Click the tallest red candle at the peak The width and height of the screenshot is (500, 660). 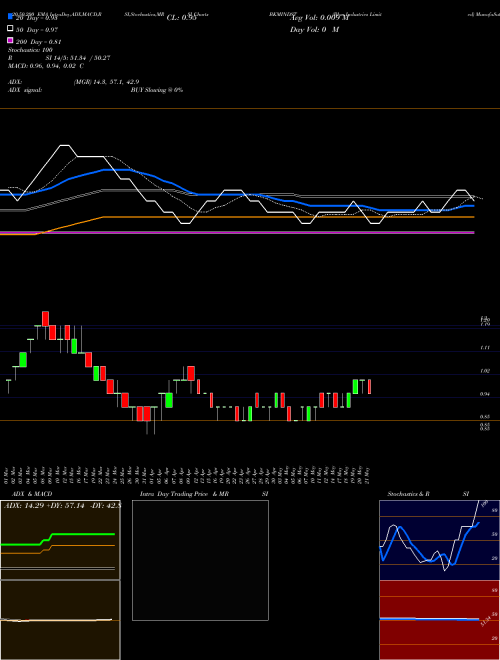[45, 319]
